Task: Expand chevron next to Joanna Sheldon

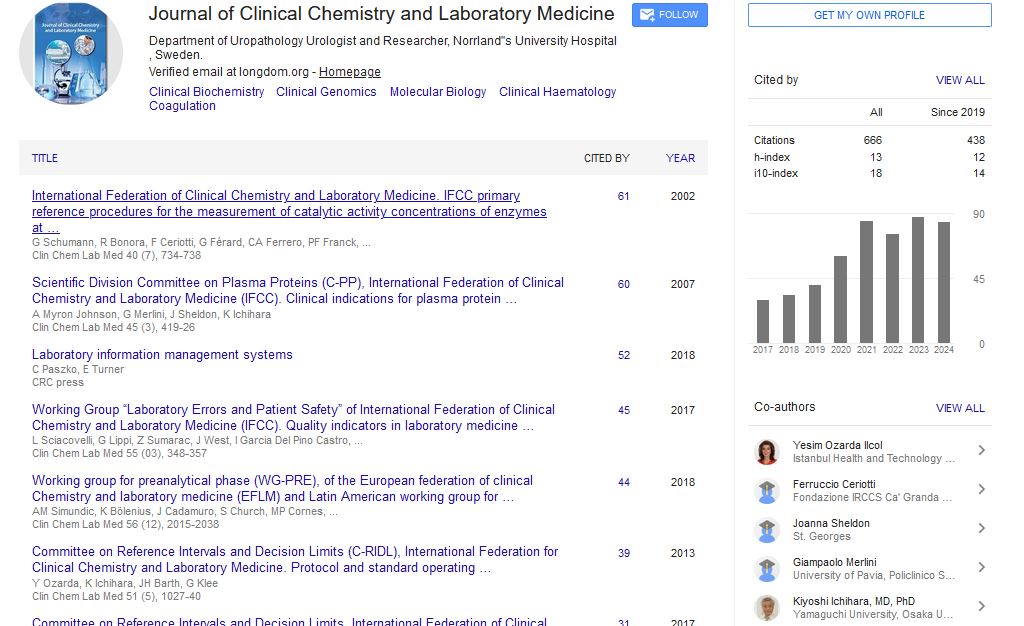Action: point(981,529)
